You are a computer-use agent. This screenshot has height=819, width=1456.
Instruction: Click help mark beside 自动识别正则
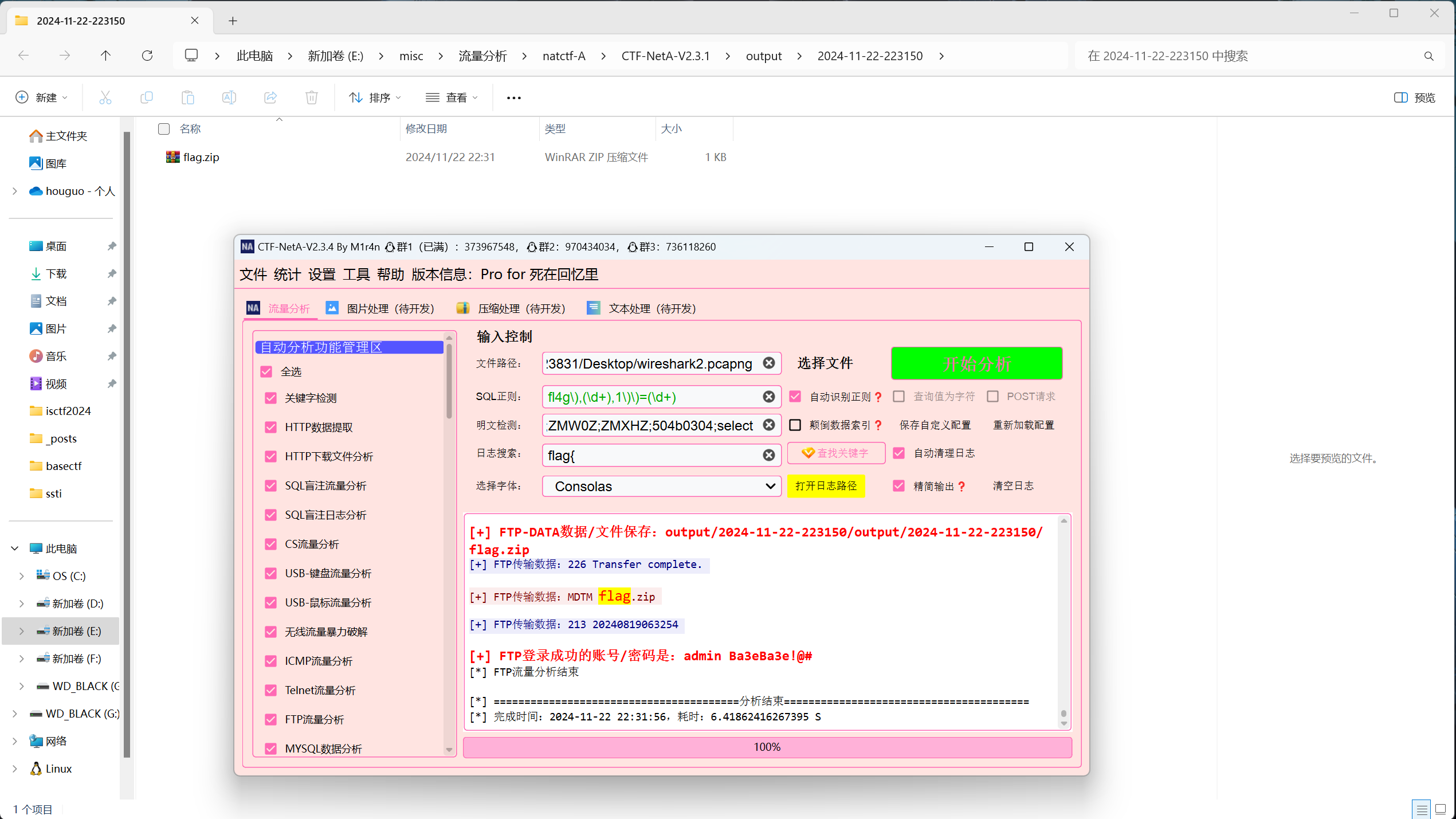tap(878, 397)
